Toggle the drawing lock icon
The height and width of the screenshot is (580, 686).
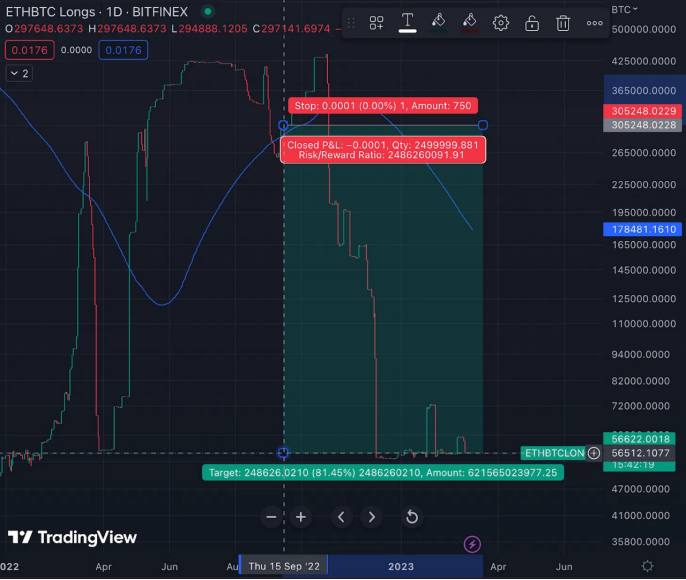click(532, 22)
